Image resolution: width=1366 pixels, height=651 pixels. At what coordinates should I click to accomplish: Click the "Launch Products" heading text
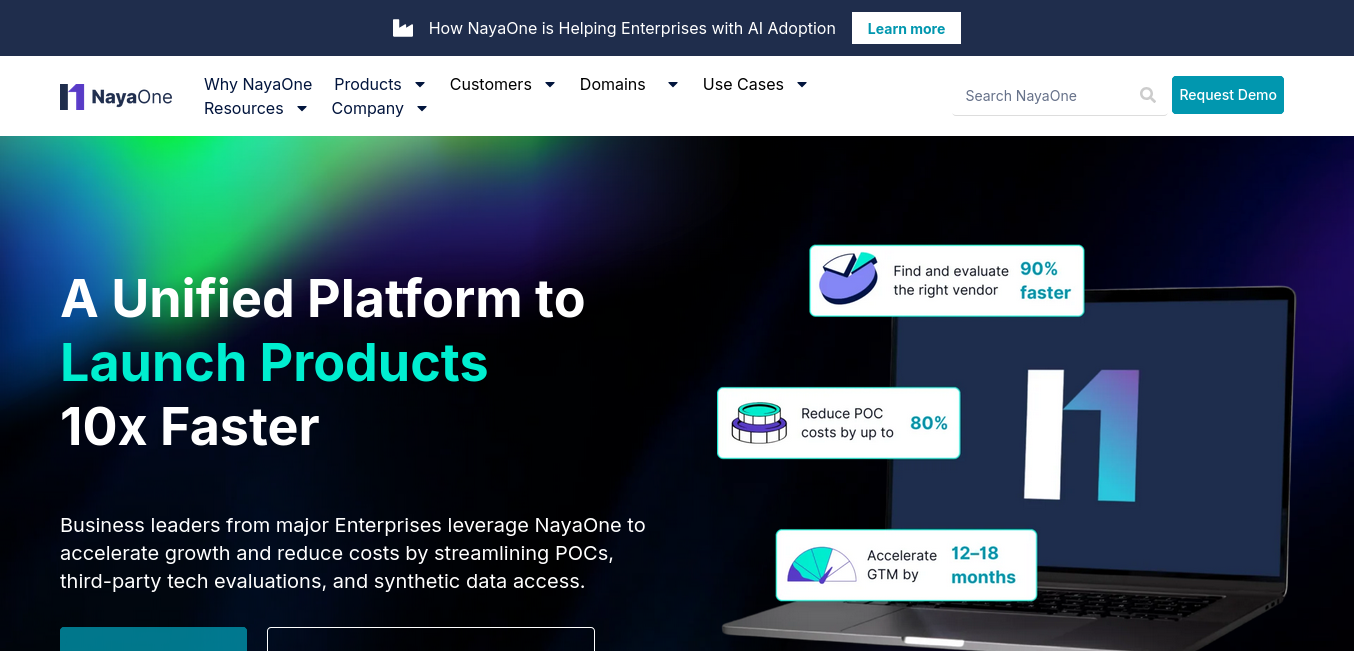pyautogui.click(x=274, y=362)
